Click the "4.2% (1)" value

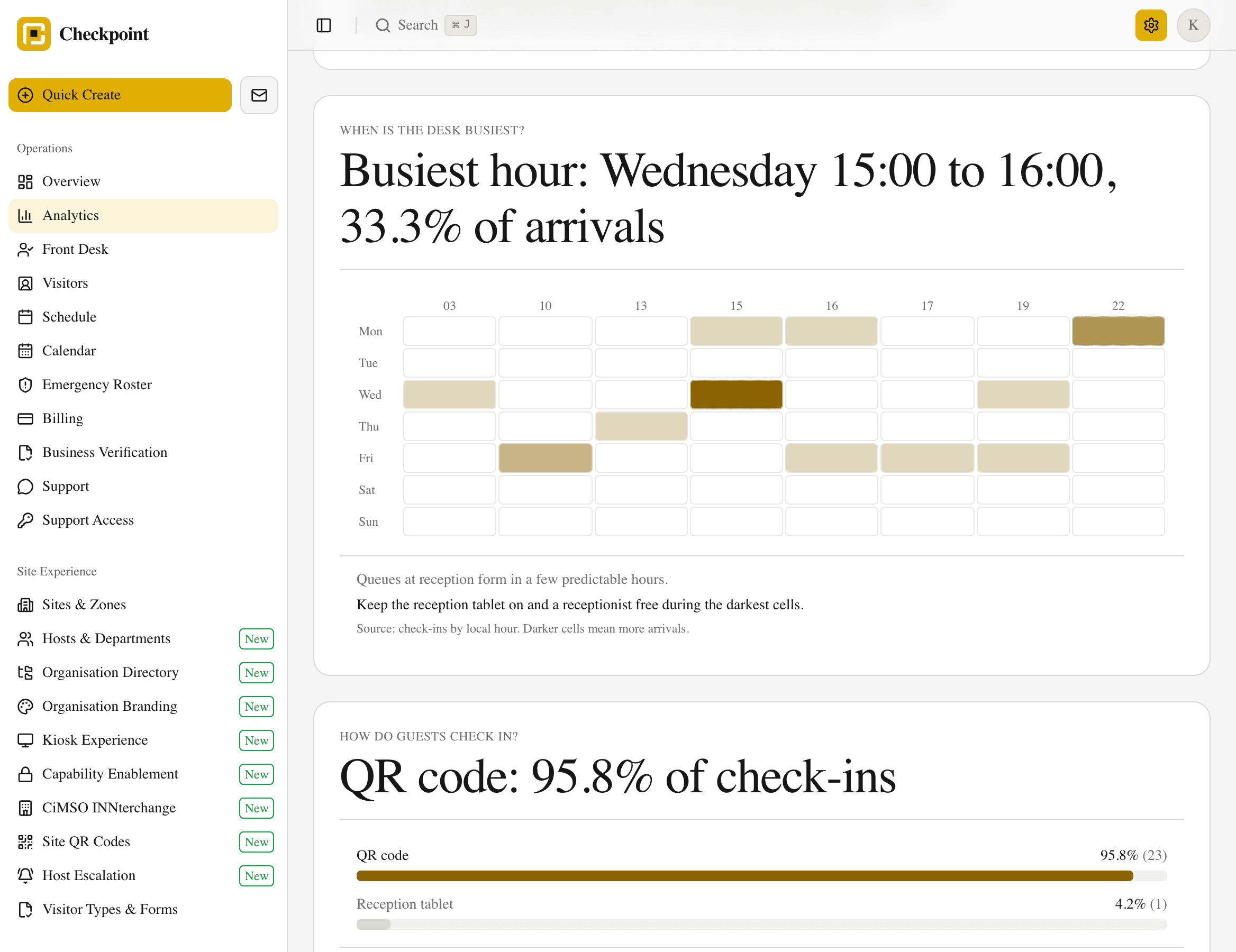coord(1140,904)
